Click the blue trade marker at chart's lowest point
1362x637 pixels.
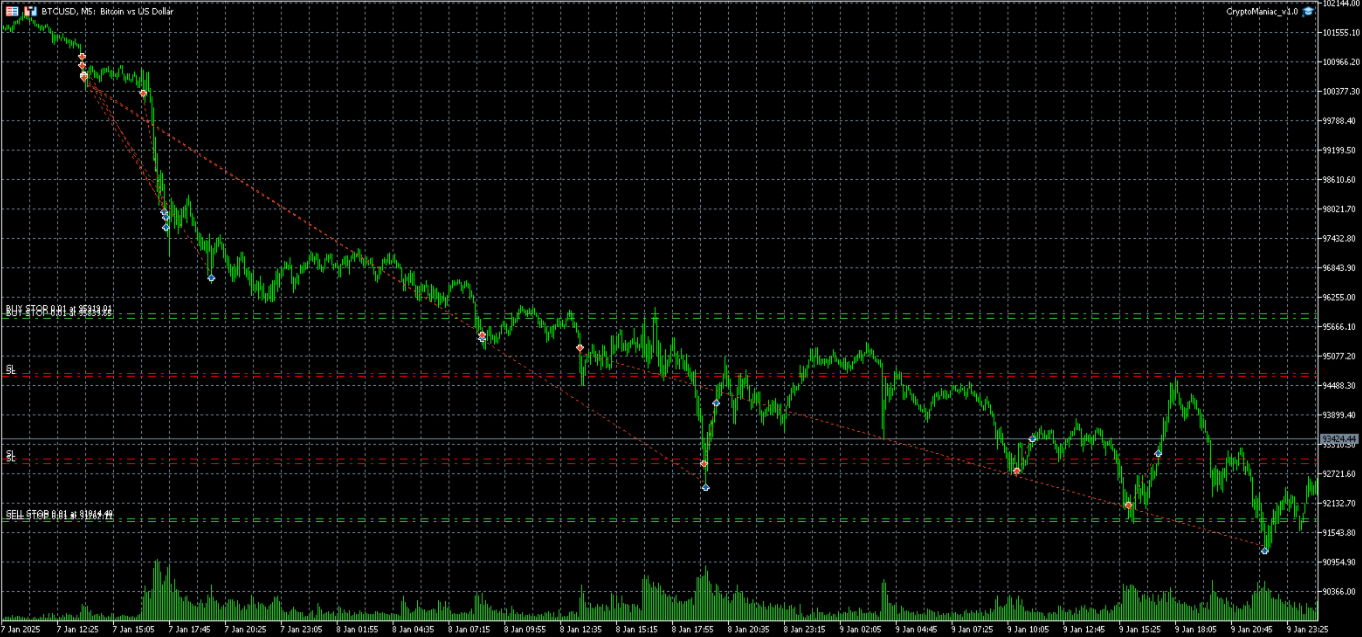point(1265,551)
